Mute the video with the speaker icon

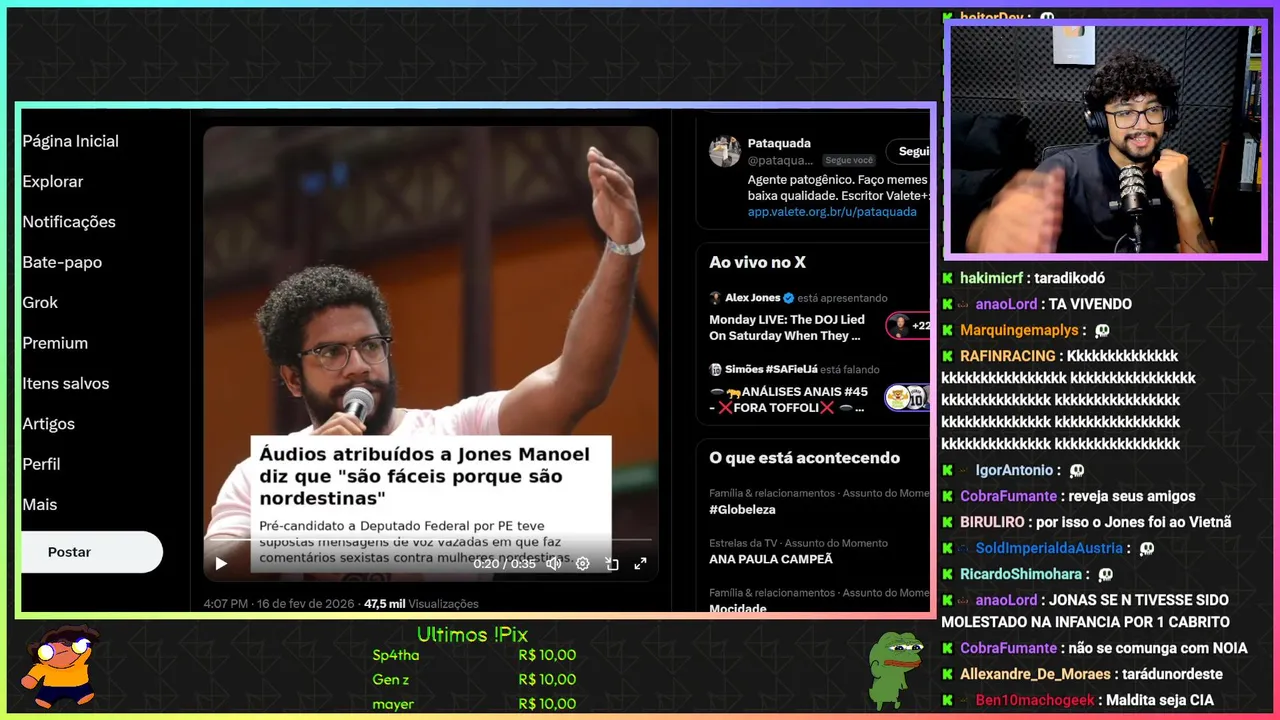pyautogui.click(x=553, y=564)
